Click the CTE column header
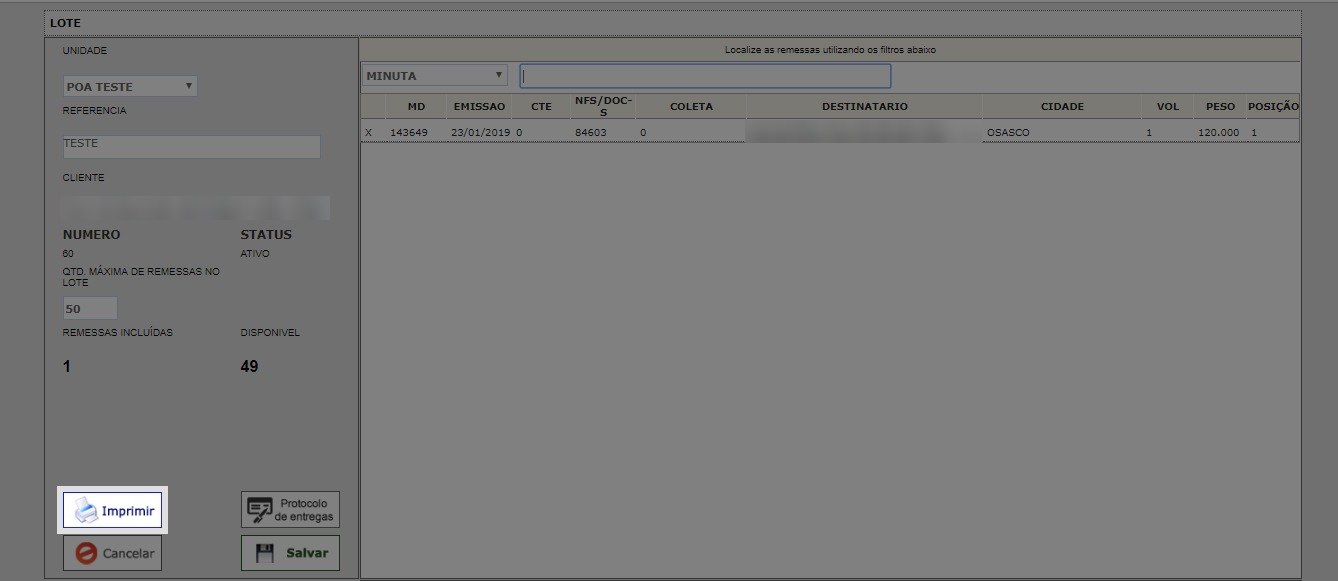This screenshot has height=581, width=1338. coord(541,106)
